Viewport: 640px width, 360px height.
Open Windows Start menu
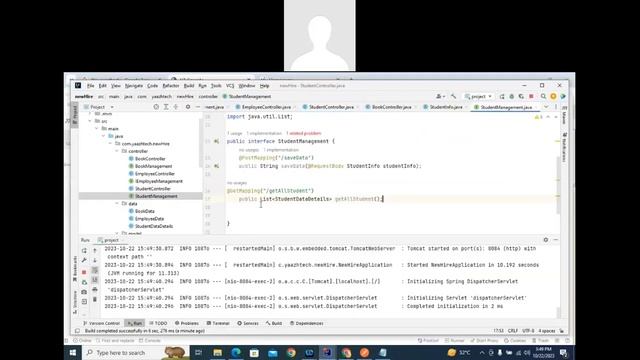(x=73, y=352)
